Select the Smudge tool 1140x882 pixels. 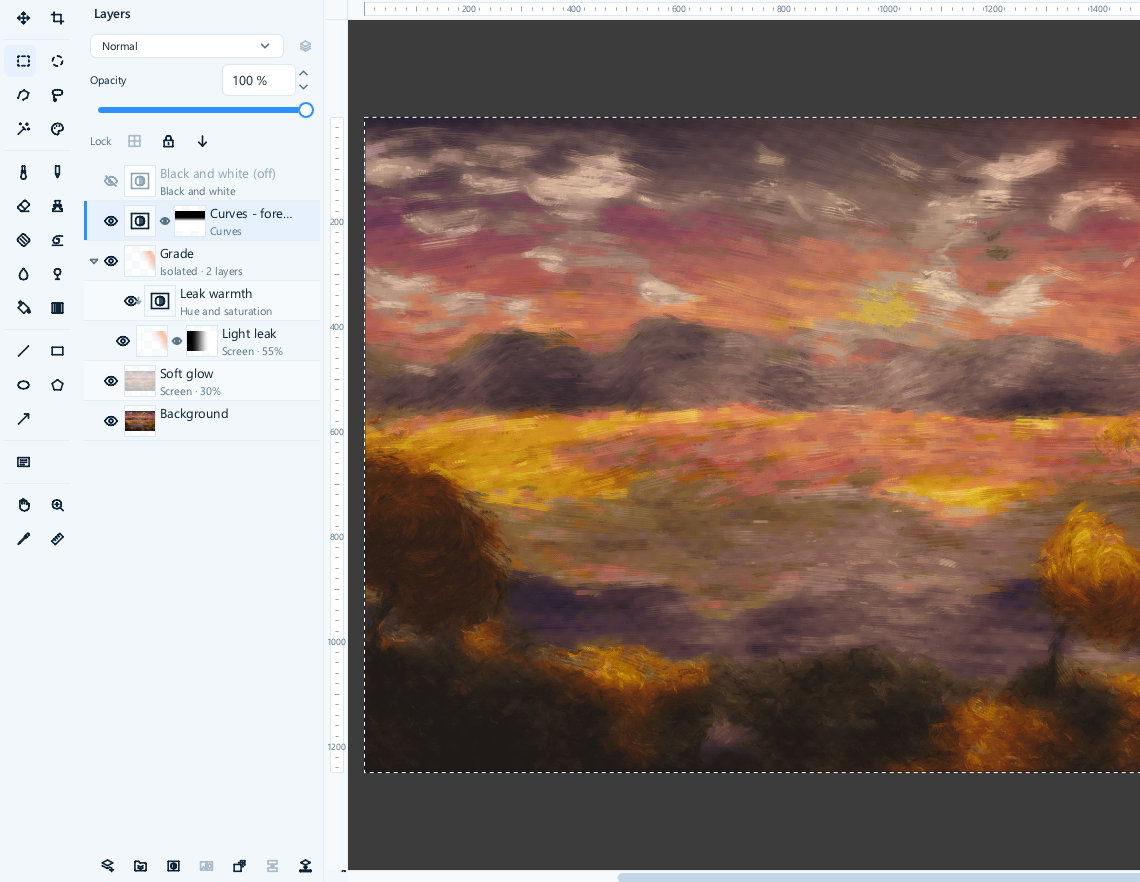coord(57,240)
